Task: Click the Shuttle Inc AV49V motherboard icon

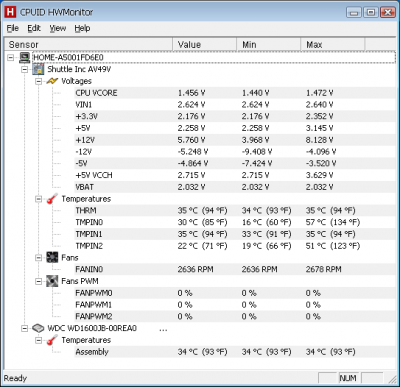Action: [x=38, y=69]
